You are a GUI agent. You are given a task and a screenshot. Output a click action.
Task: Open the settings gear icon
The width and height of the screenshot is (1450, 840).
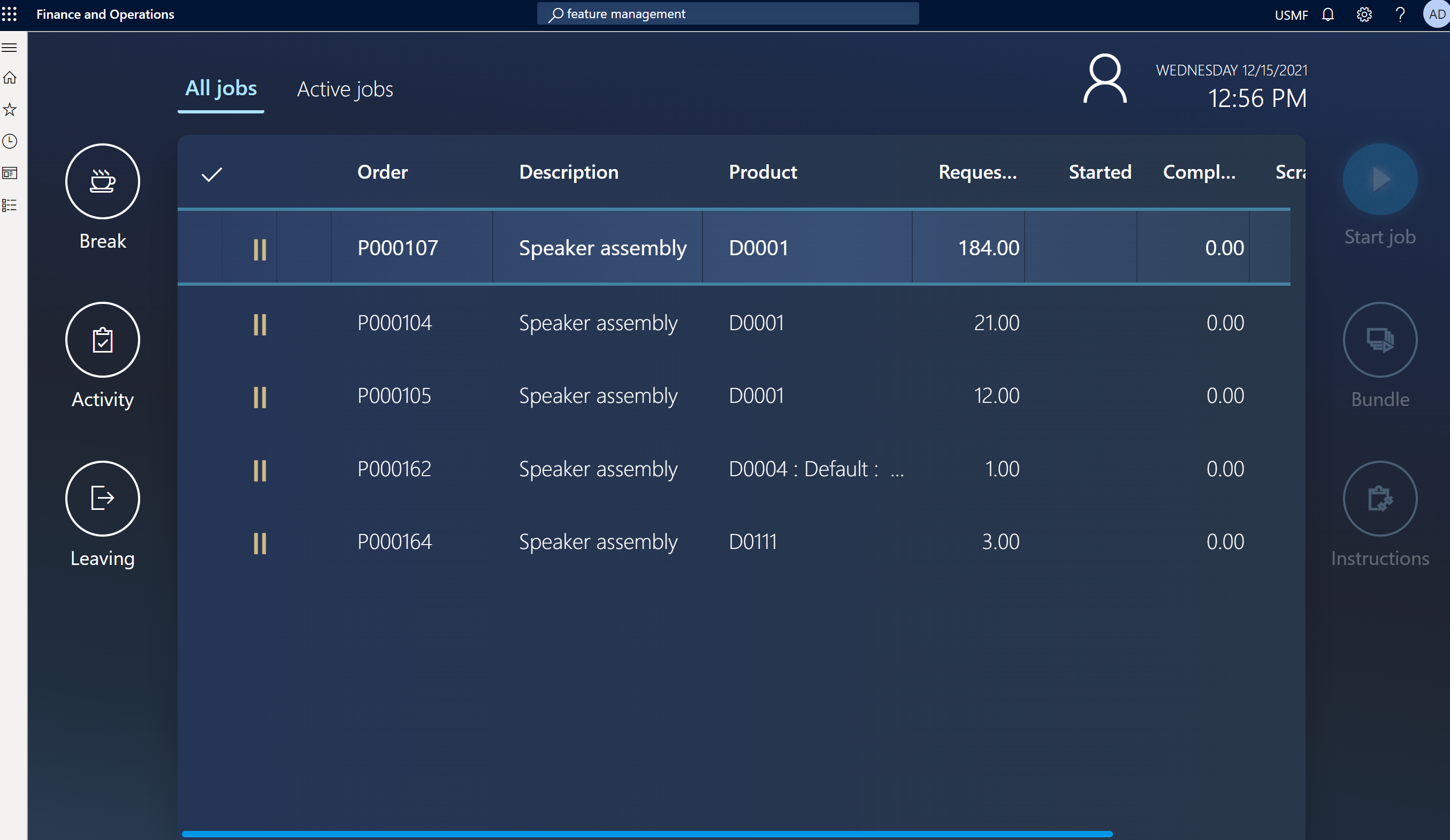1364,14
